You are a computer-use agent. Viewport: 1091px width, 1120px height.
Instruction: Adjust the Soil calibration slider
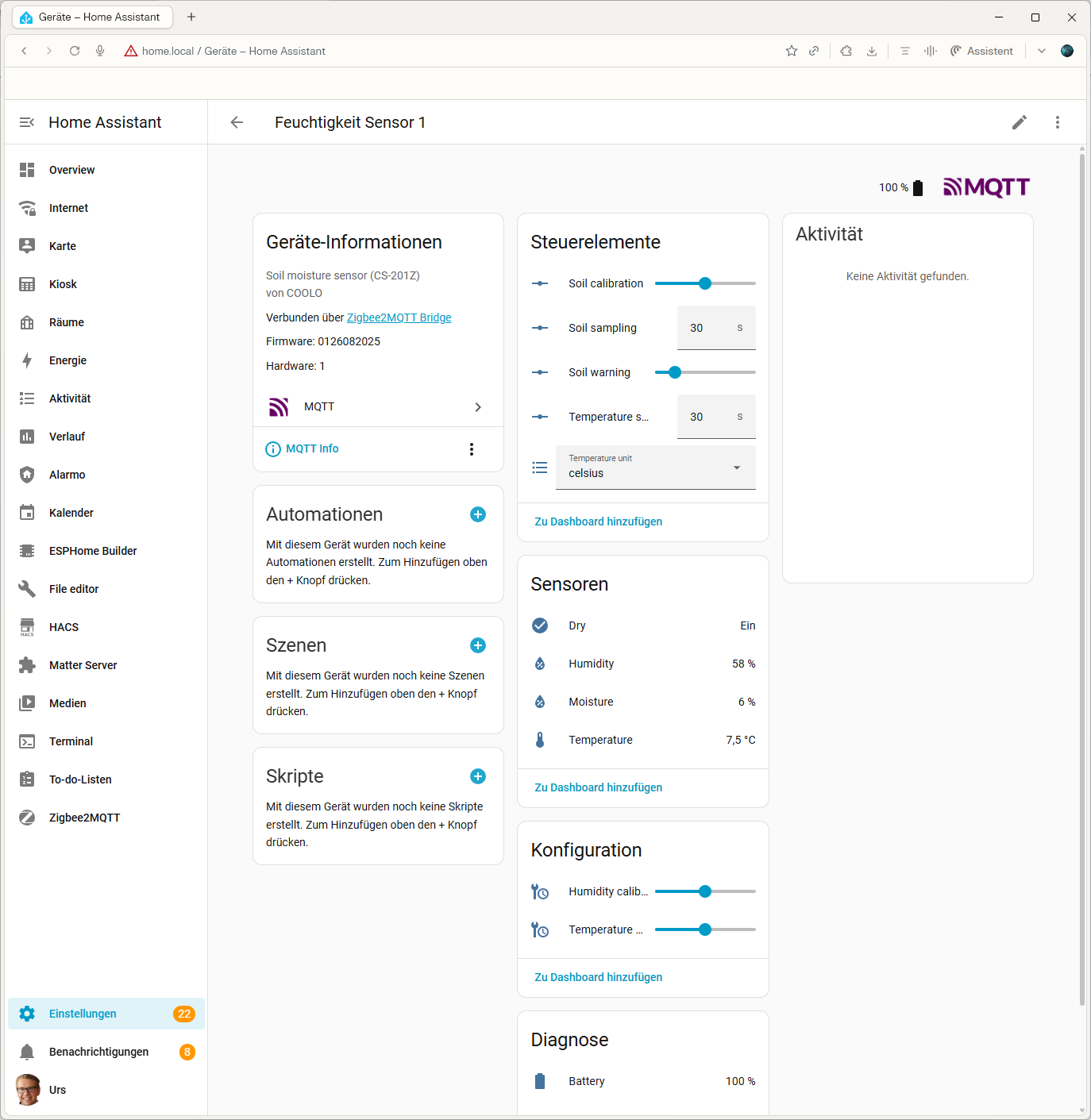(705, 283)
